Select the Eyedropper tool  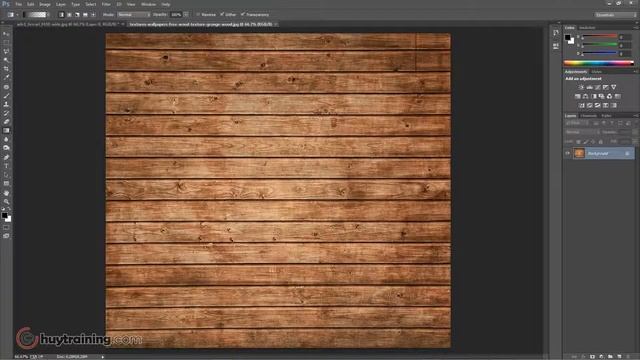[x=6, y=78]
